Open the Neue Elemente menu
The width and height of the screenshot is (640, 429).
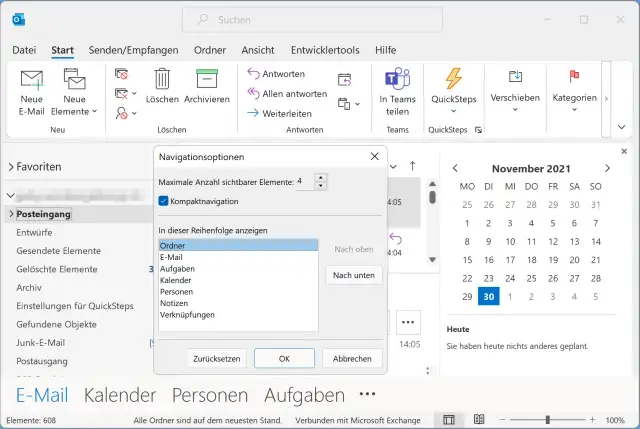click(x=74, y=93)
